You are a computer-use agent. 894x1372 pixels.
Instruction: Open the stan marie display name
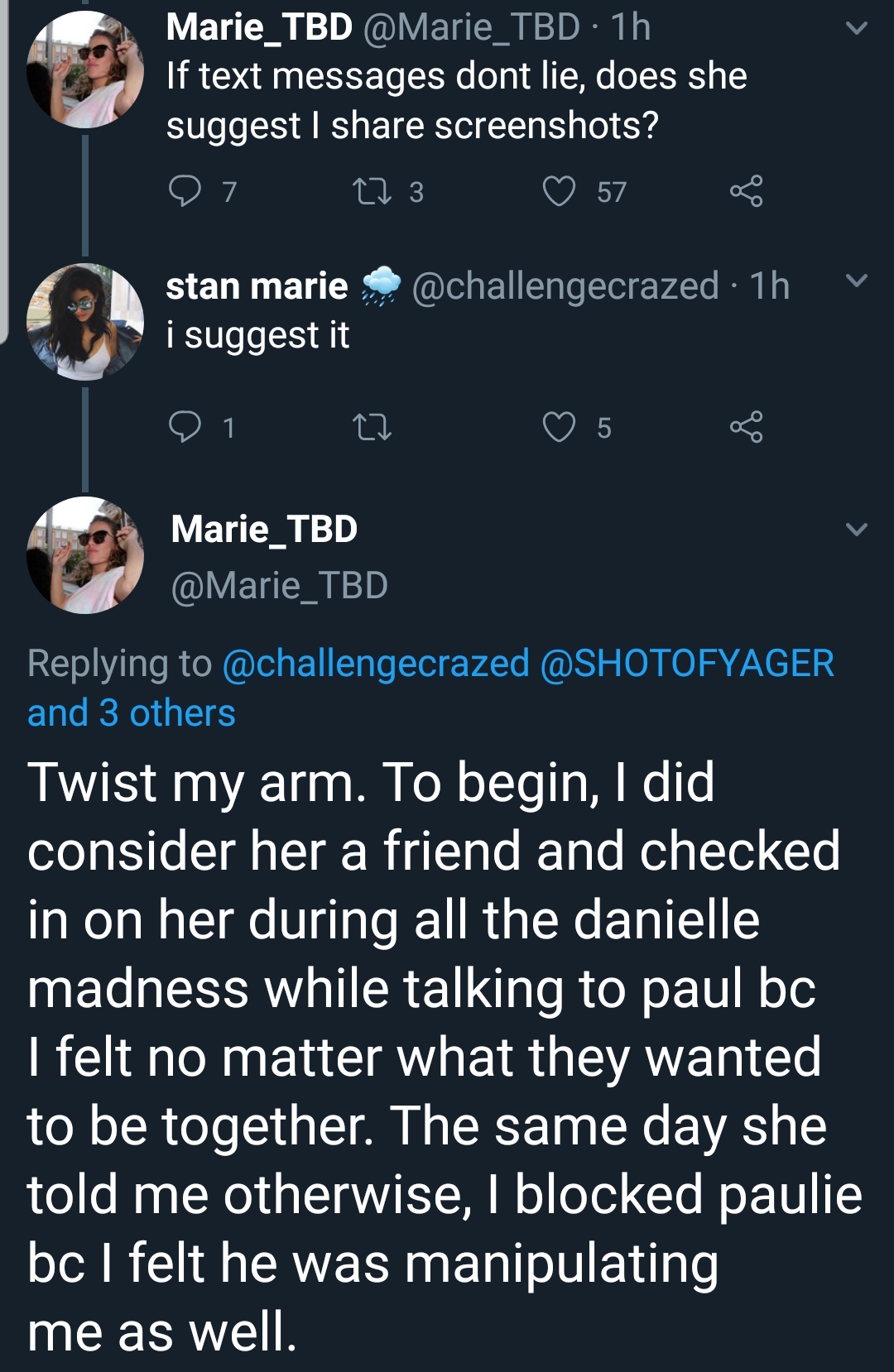click(x=257, y=286)
